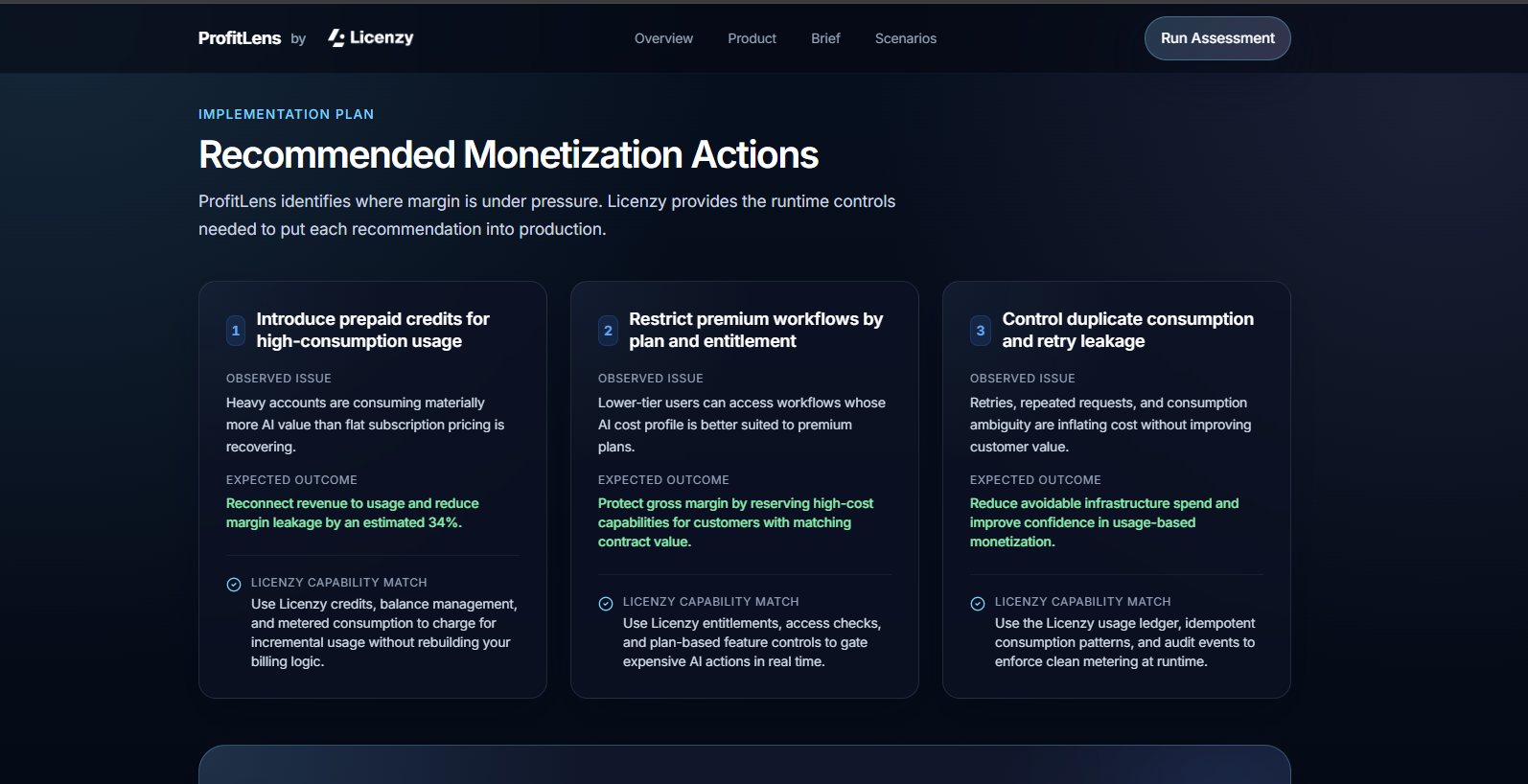Click capability text 'Use Licenzy entitlements, access checks'
This screenshot has height=784, width=1528.
pyautogui.click(x=752, y=623)
